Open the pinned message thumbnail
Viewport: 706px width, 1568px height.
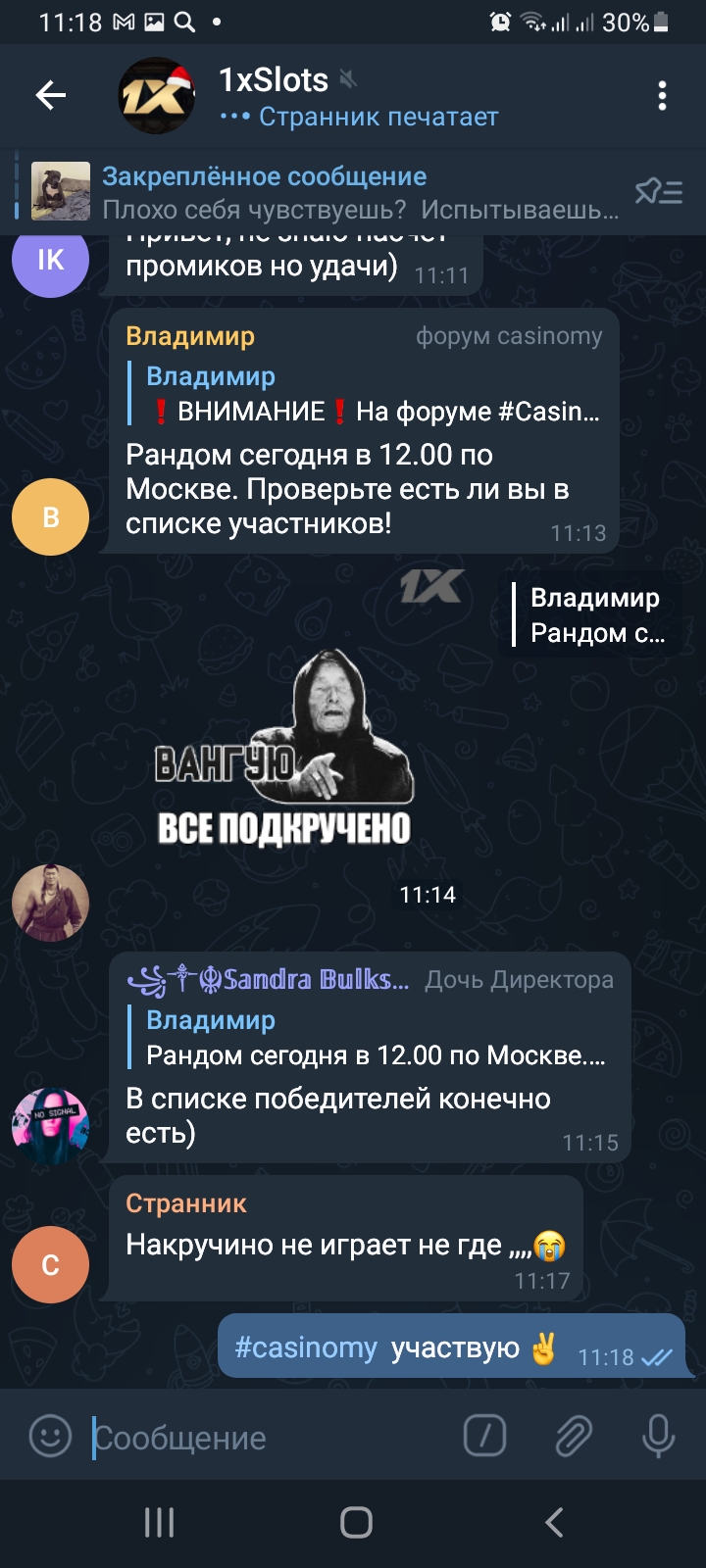[x=61, y=191]
